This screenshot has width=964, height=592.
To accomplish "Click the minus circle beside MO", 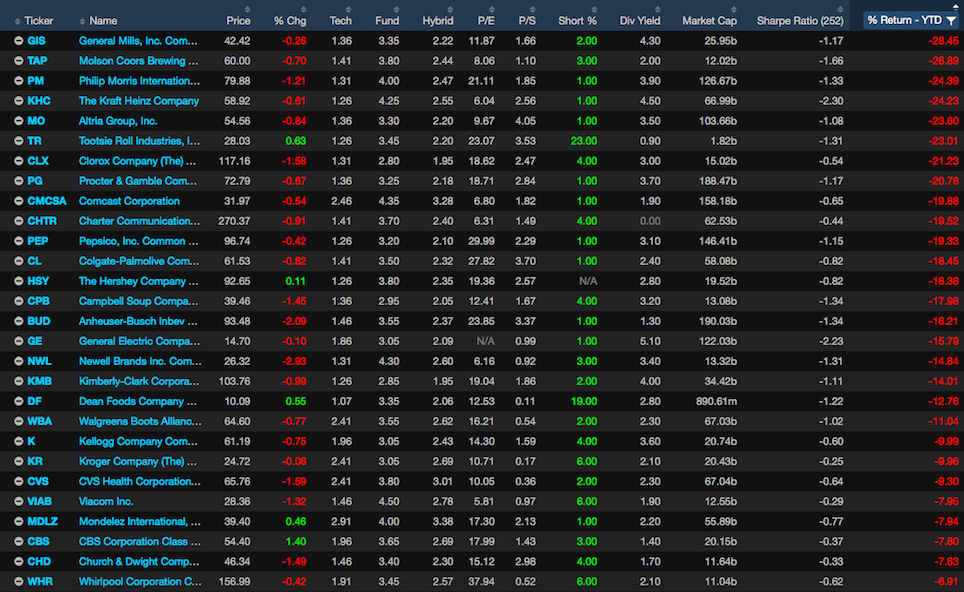I will tap(18, 121).
